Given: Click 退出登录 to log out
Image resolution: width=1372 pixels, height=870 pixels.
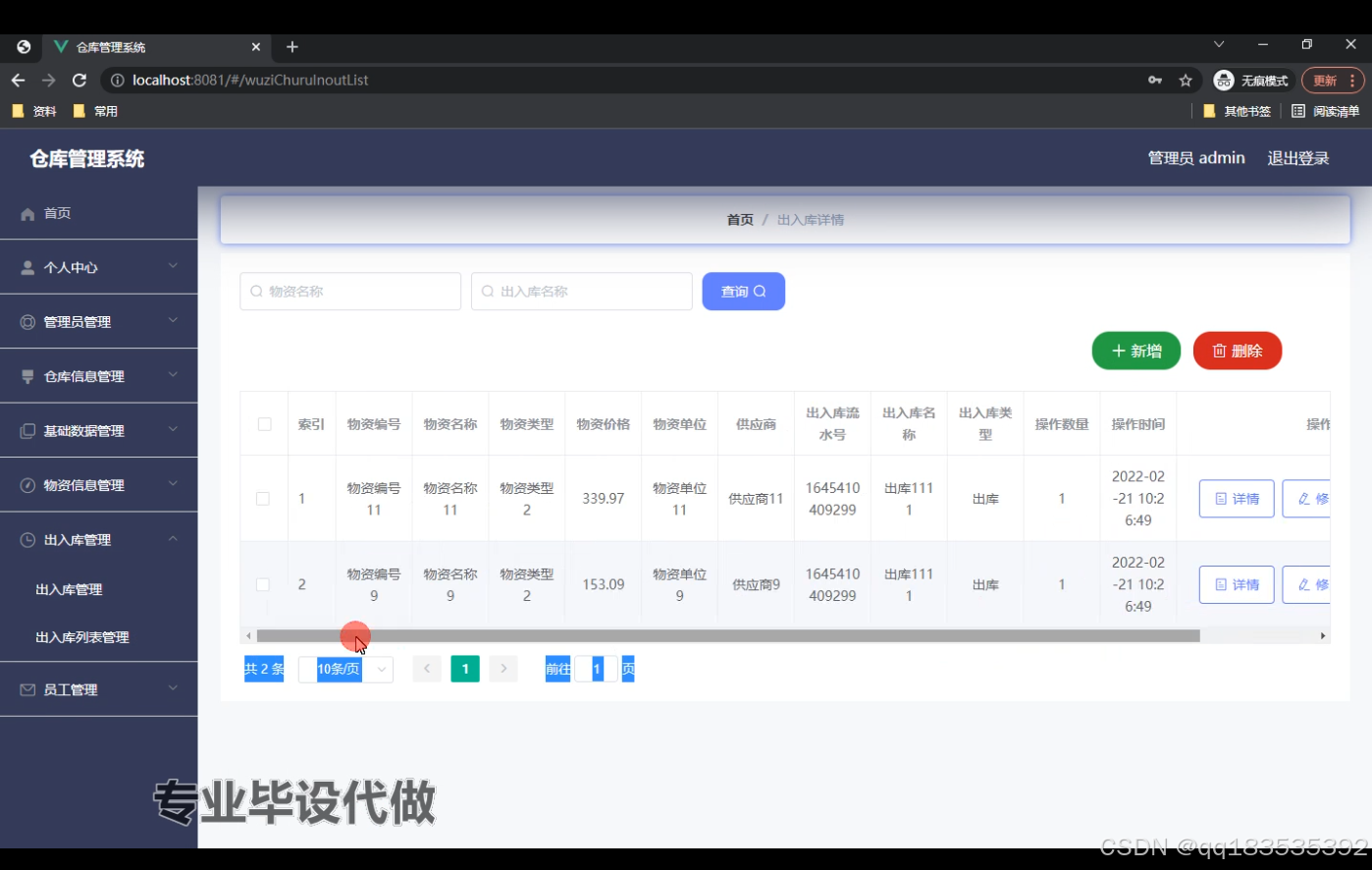Looking at the screenshot, I should (1297, 157).
